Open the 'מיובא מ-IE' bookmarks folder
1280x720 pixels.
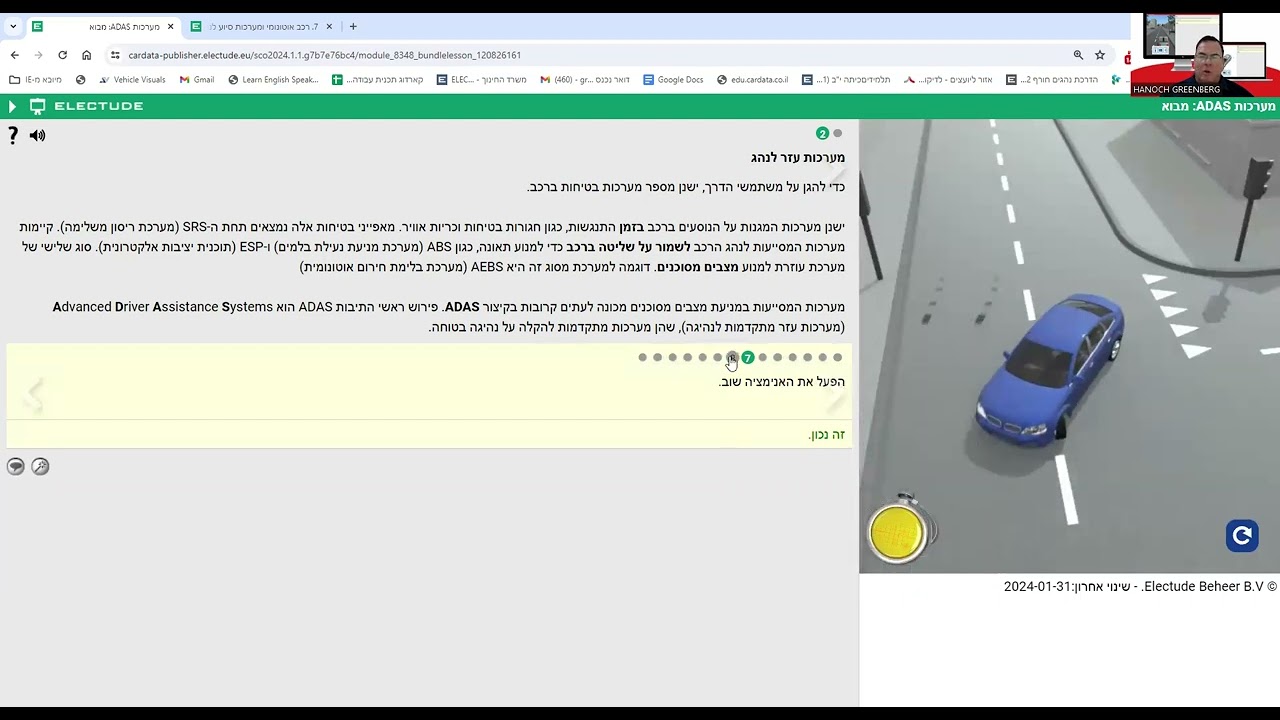35,80
